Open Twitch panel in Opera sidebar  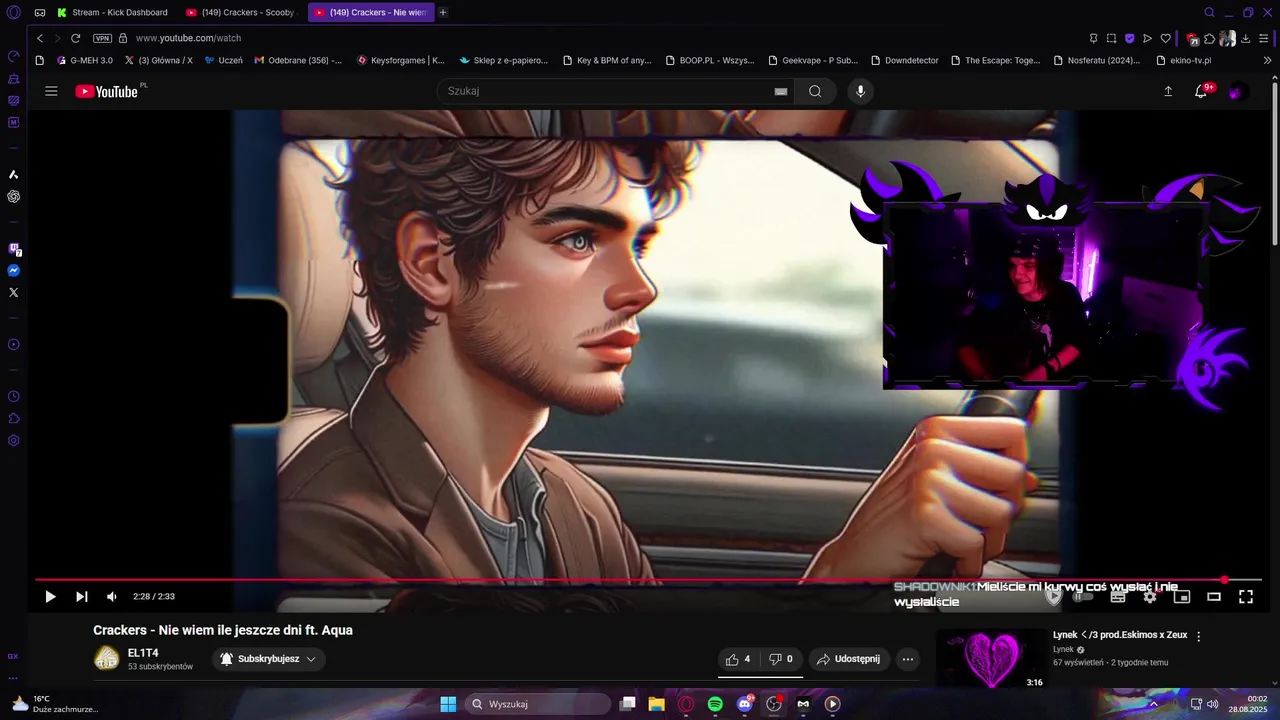[x=13, y=249]
